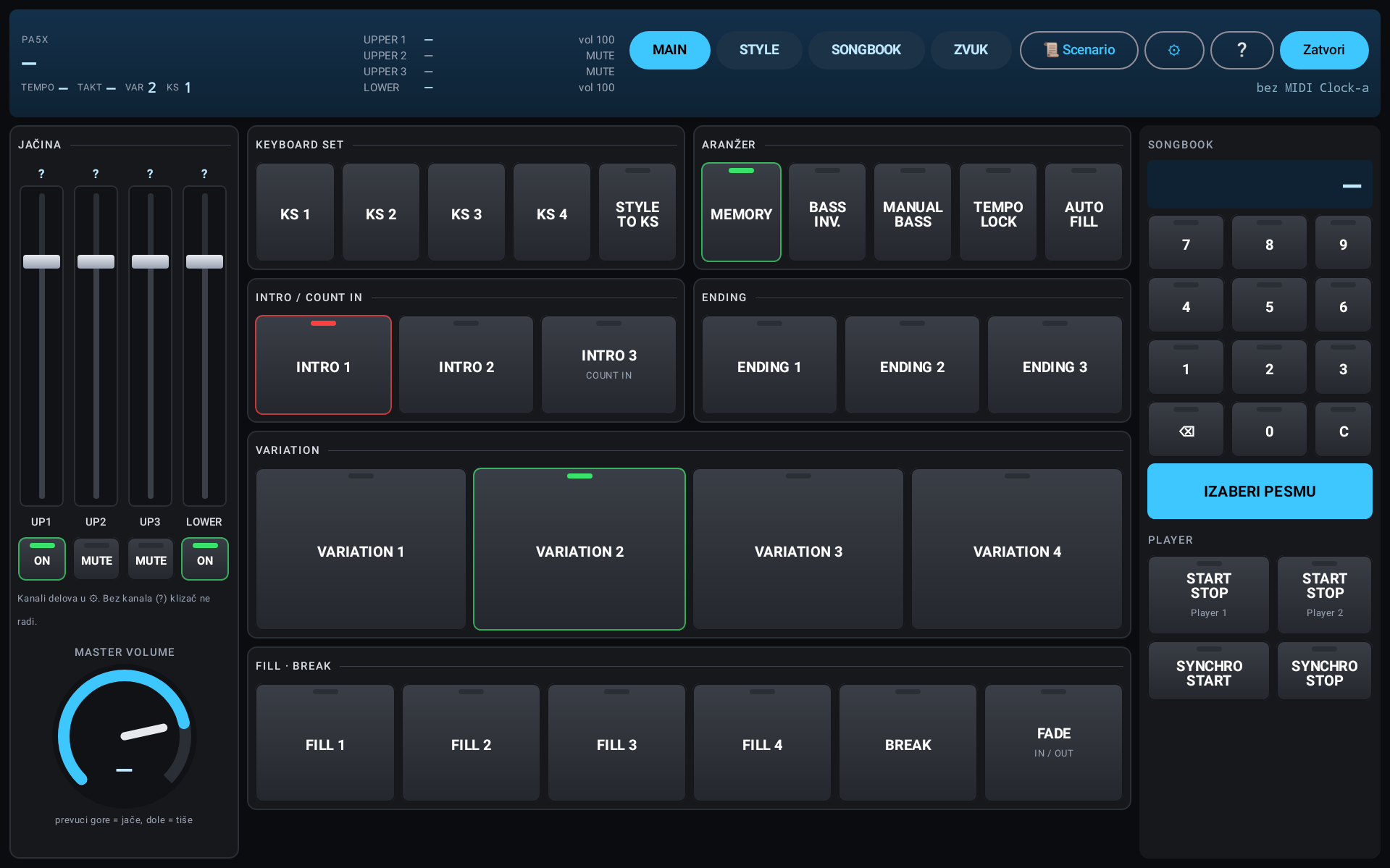The image size is (1390, 868).
Task: Trigger ENDING 2
Action: pos(912,365)
